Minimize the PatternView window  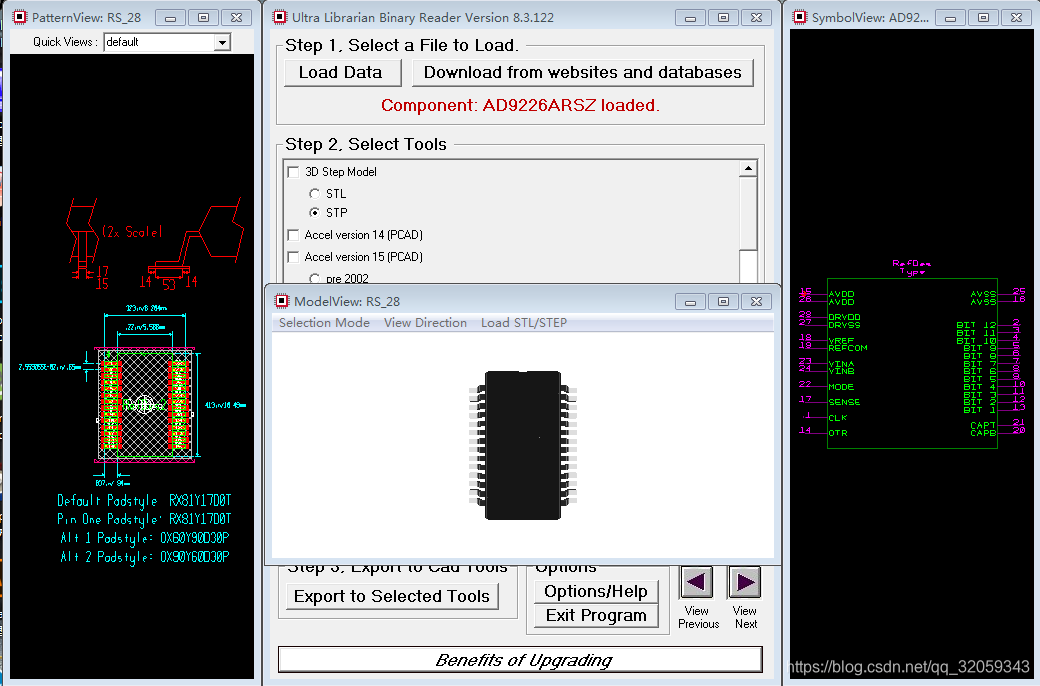click(170, 18)
